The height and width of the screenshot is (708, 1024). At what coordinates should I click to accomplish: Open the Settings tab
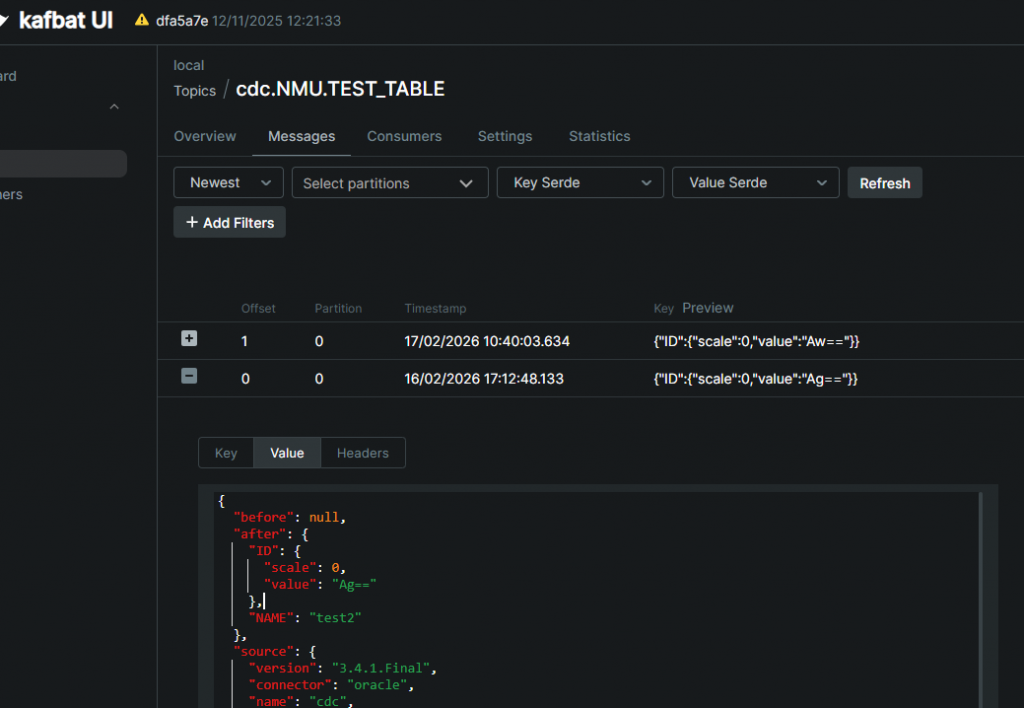pyautogui.click(x=505, y=136)
